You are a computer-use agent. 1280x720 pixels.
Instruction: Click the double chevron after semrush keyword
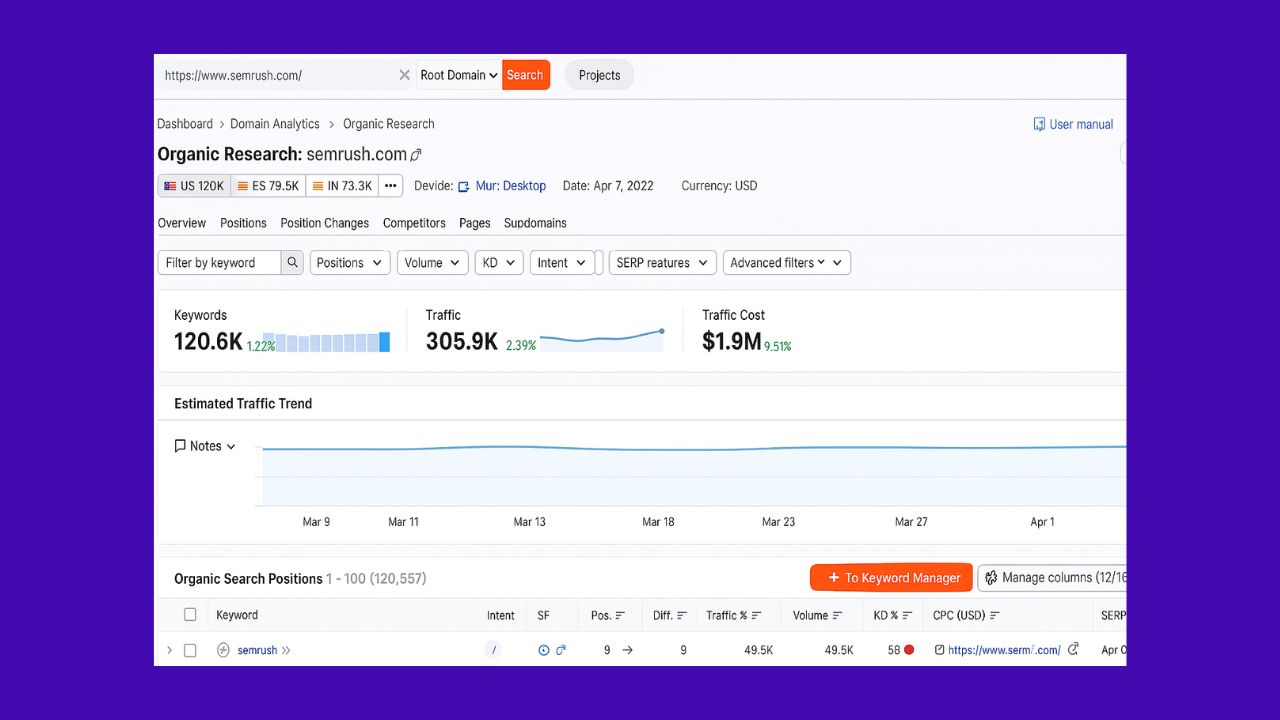(286, 650)
